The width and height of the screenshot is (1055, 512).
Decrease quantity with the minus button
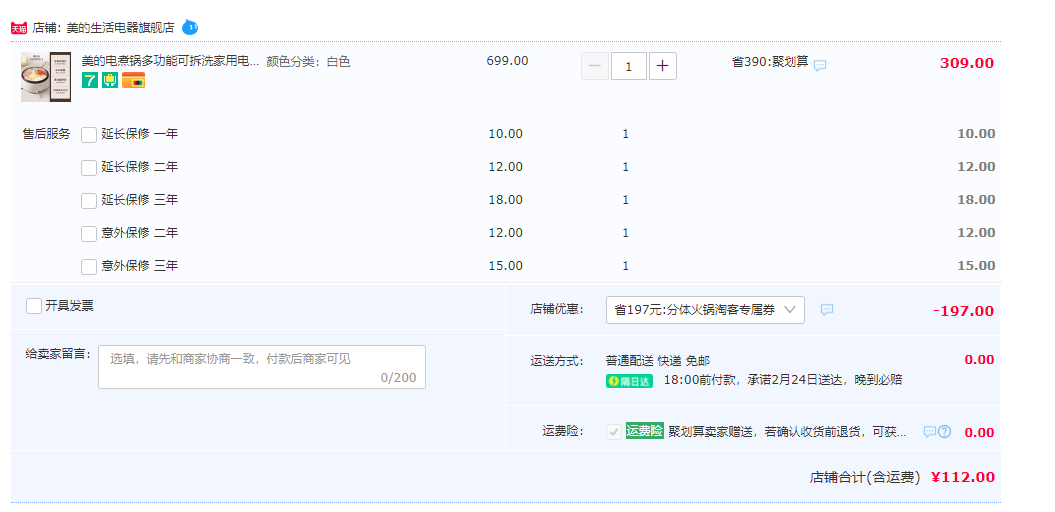(595, 66)
